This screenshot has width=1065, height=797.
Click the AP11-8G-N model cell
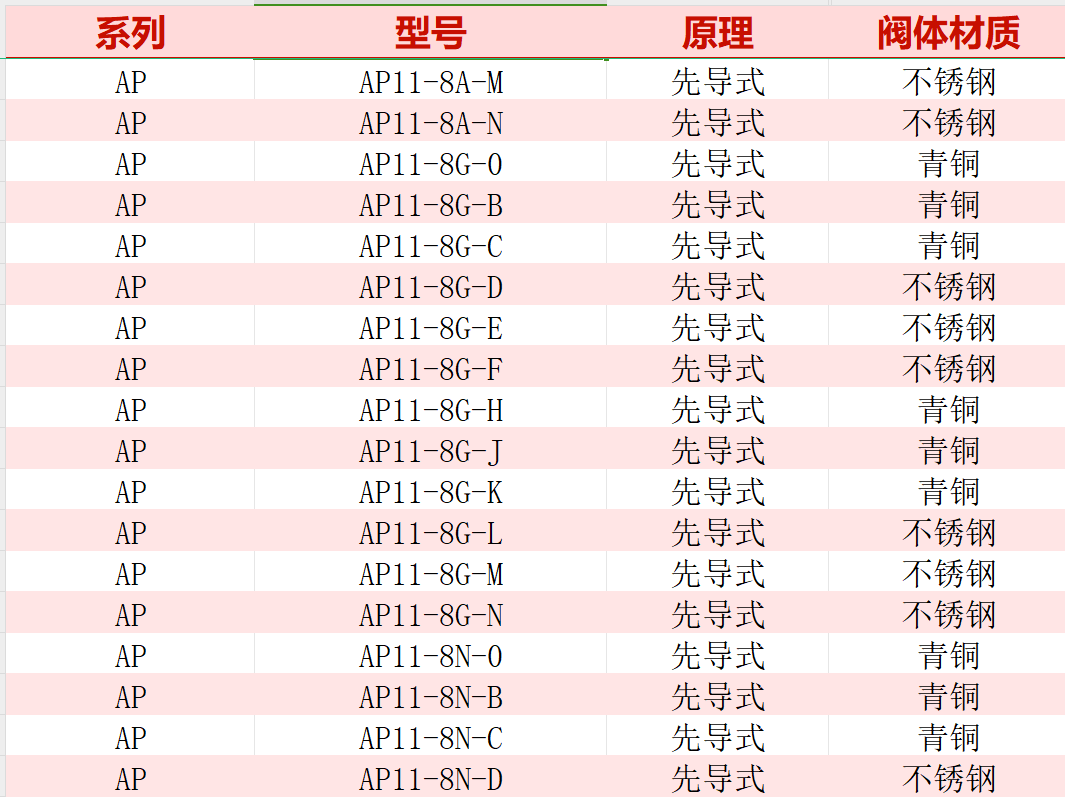[430, 615]
